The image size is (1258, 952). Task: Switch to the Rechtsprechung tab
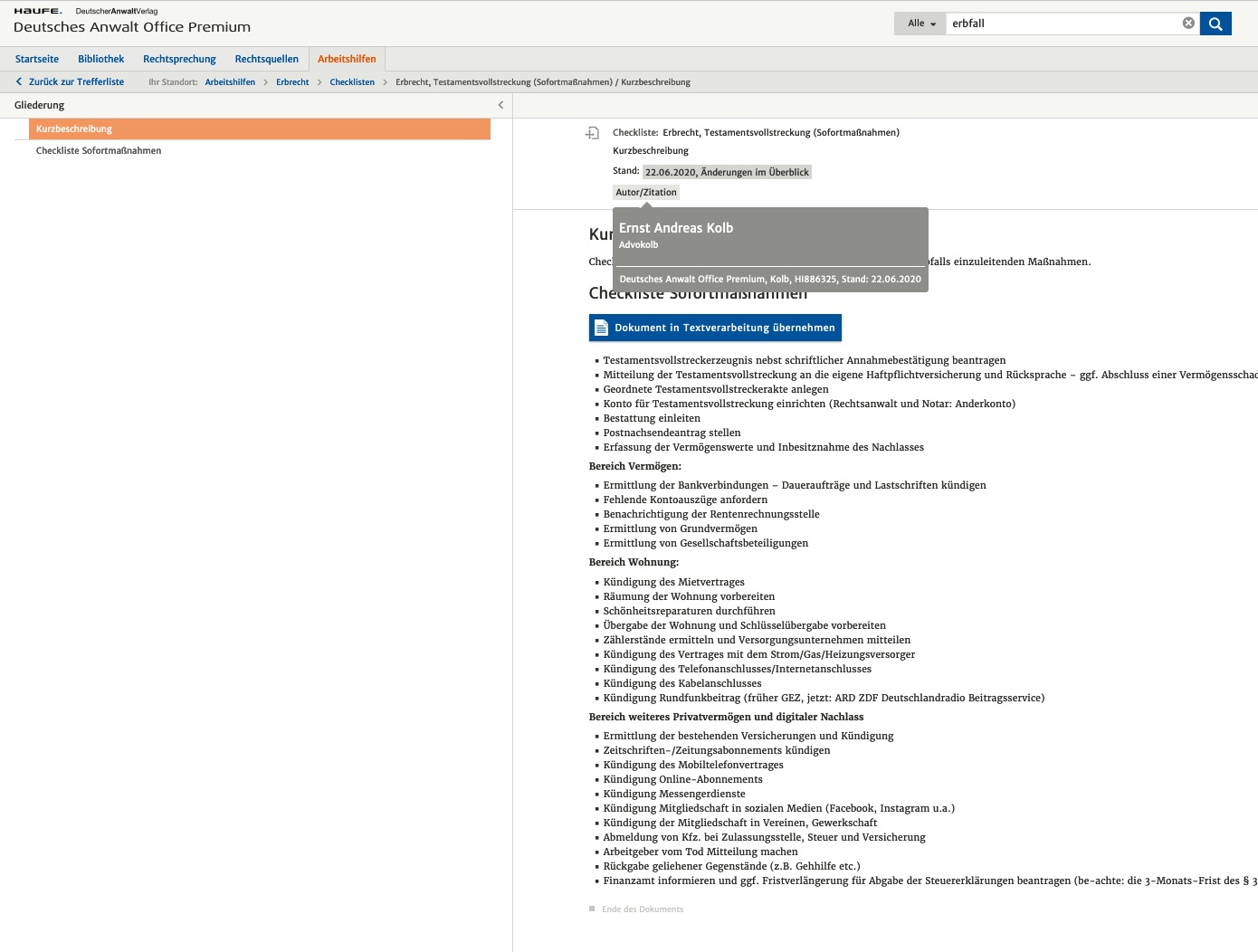pyautogui.click(x=179, y=59)
